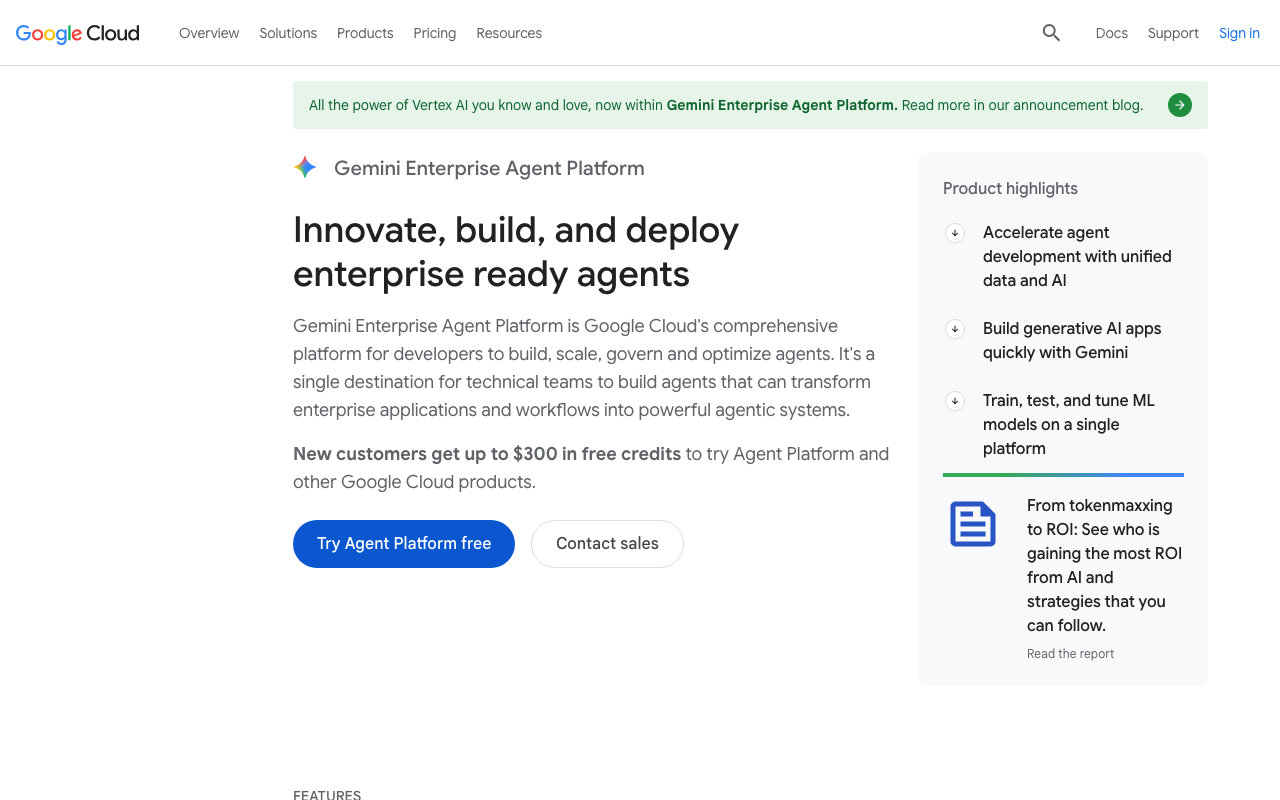Click the blue document report icon
Screen dimensions: 1280x800
(x=973, y=524)
